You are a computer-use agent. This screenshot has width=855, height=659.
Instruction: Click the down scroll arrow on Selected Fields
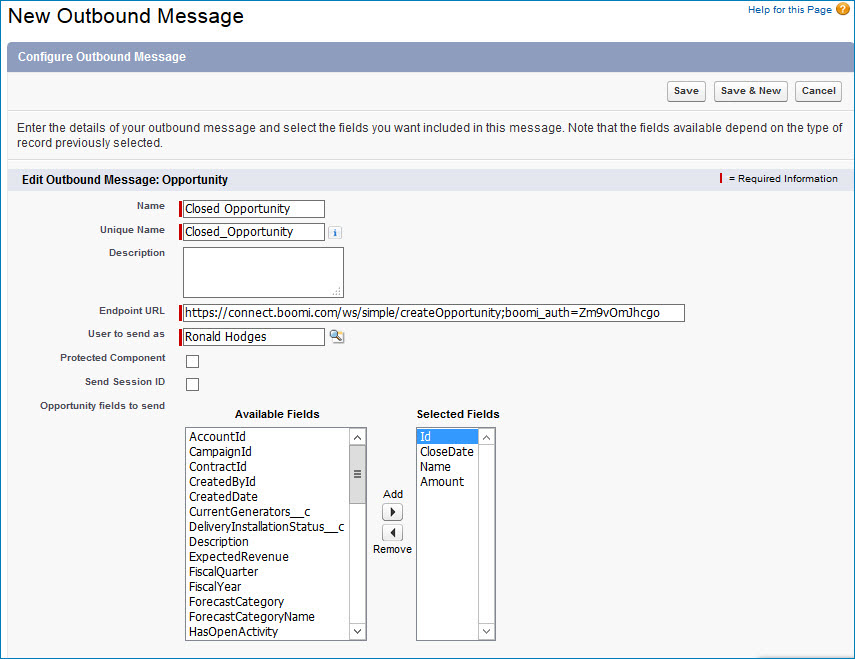coord(486,631)
